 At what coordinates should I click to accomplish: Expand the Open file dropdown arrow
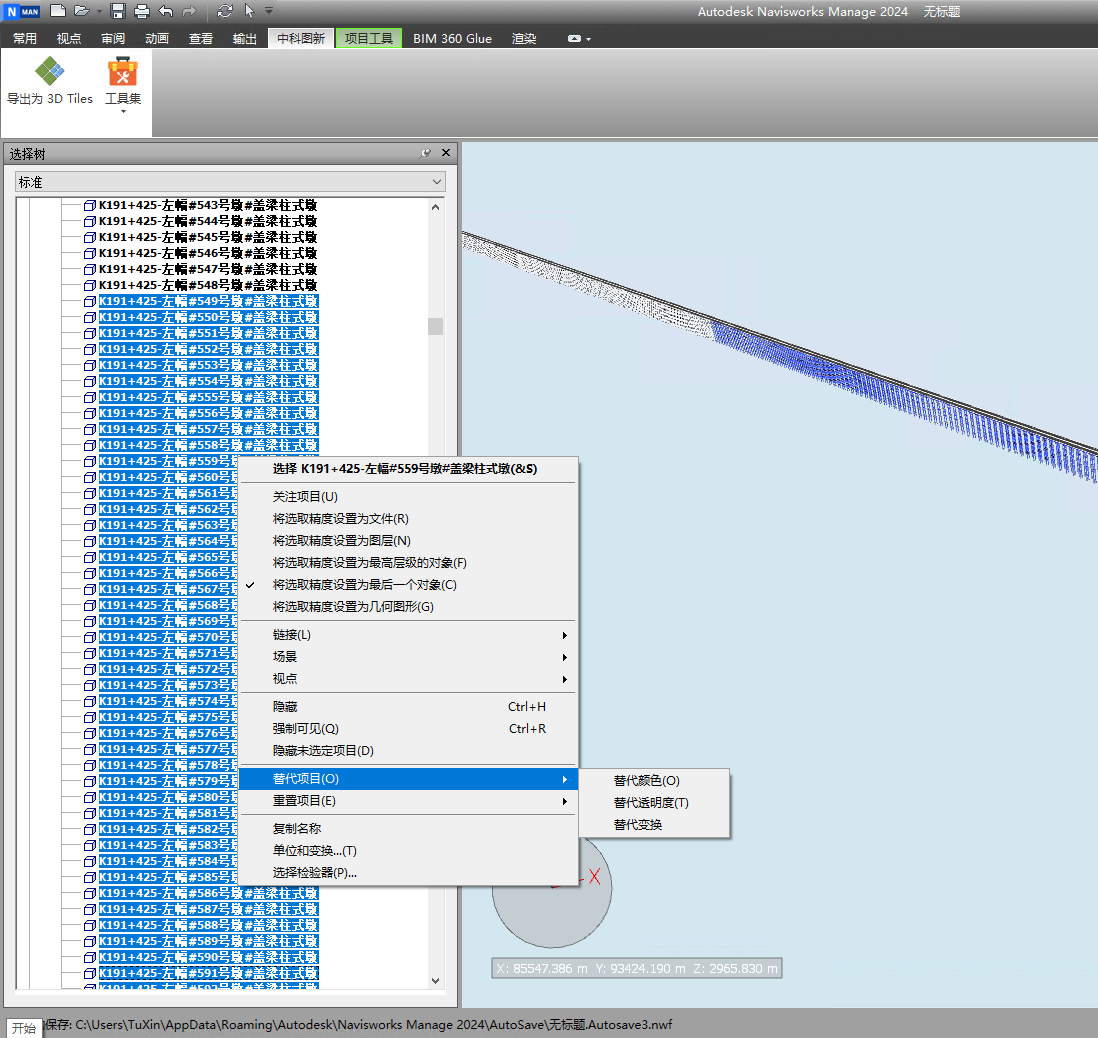99,11
